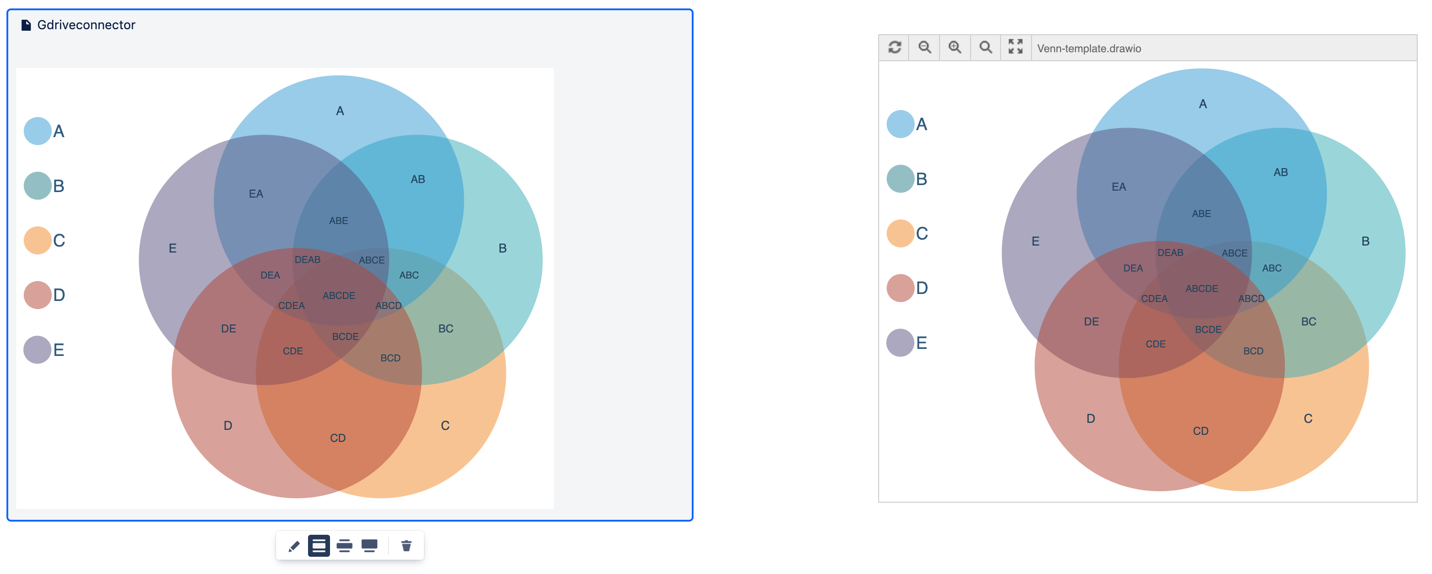Open diagram in fullscreen mode
Screen dimensions: 1432x574
(x=1016, y=47)
